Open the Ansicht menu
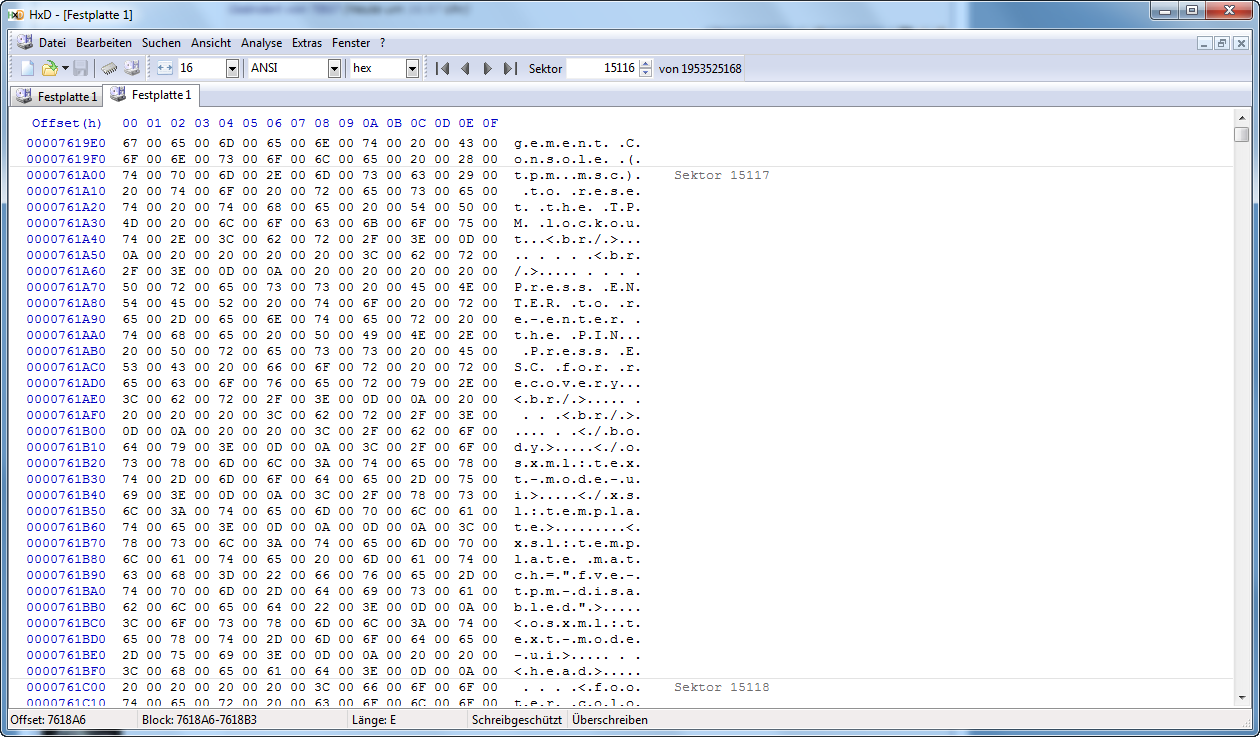Viewport: 1260px width, 737px height. click(211, 43)
